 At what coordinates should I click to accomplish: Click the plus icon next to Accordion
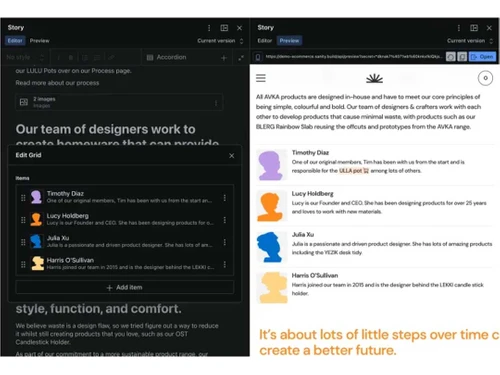[x=224, y=58]
